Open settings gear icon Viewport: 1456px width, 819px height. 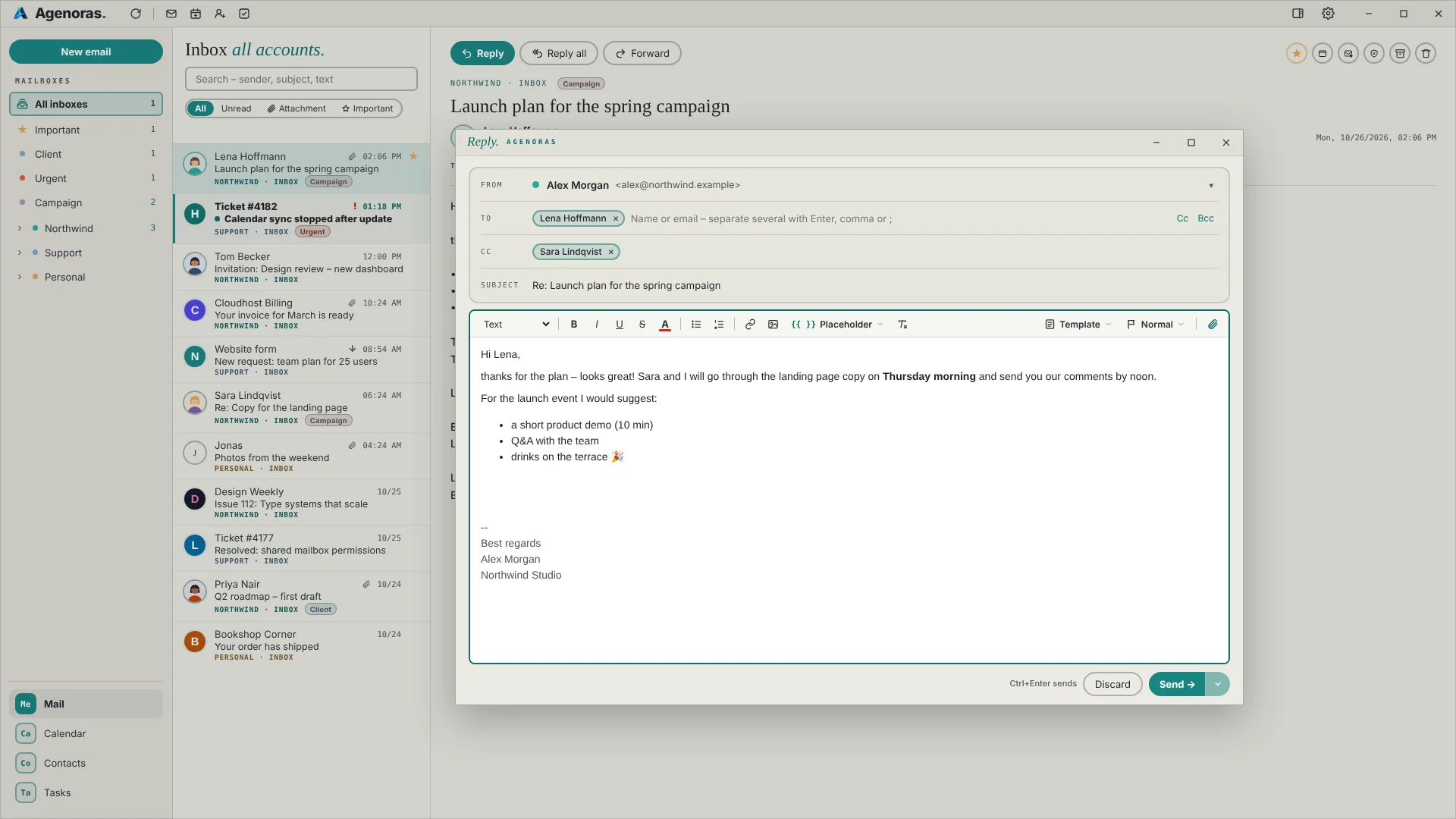(1328, 14)
